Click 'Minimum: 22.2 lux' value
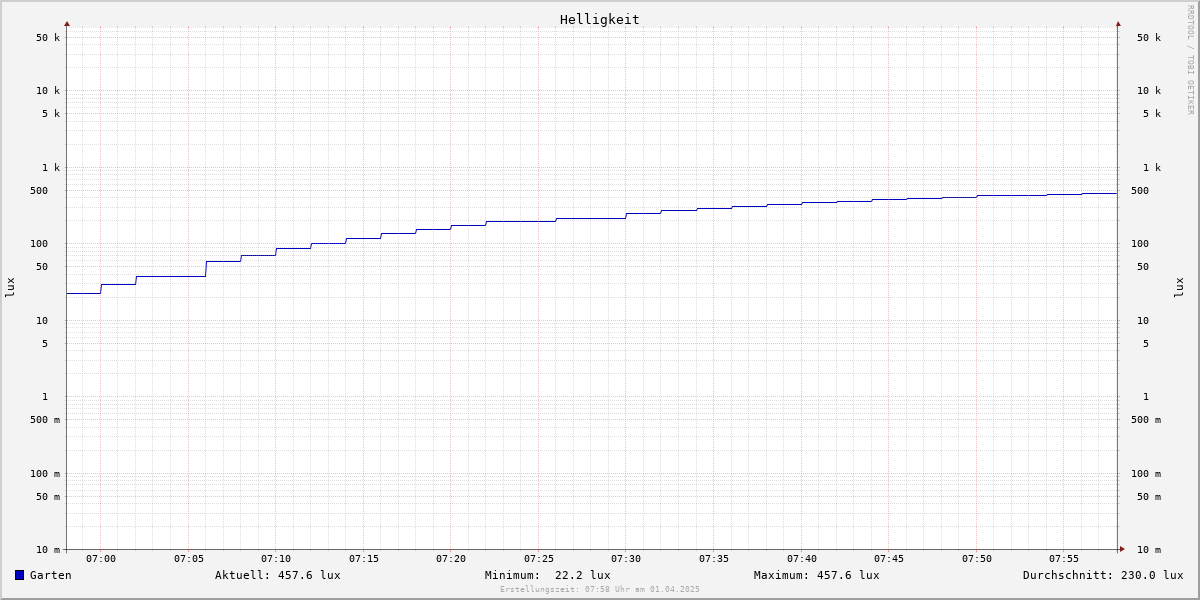The width and height of the screenshot is (1200, 600). (x=548, y=575)
